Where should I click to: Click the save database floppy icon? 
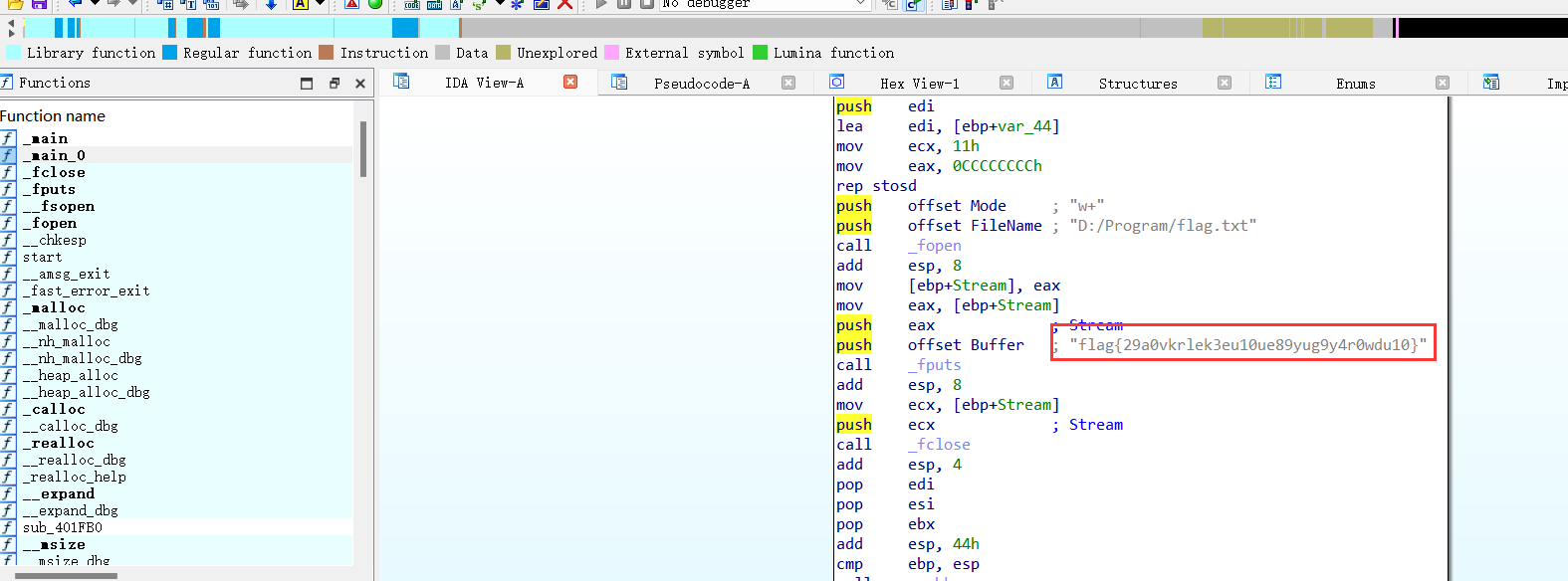(40, 4)
